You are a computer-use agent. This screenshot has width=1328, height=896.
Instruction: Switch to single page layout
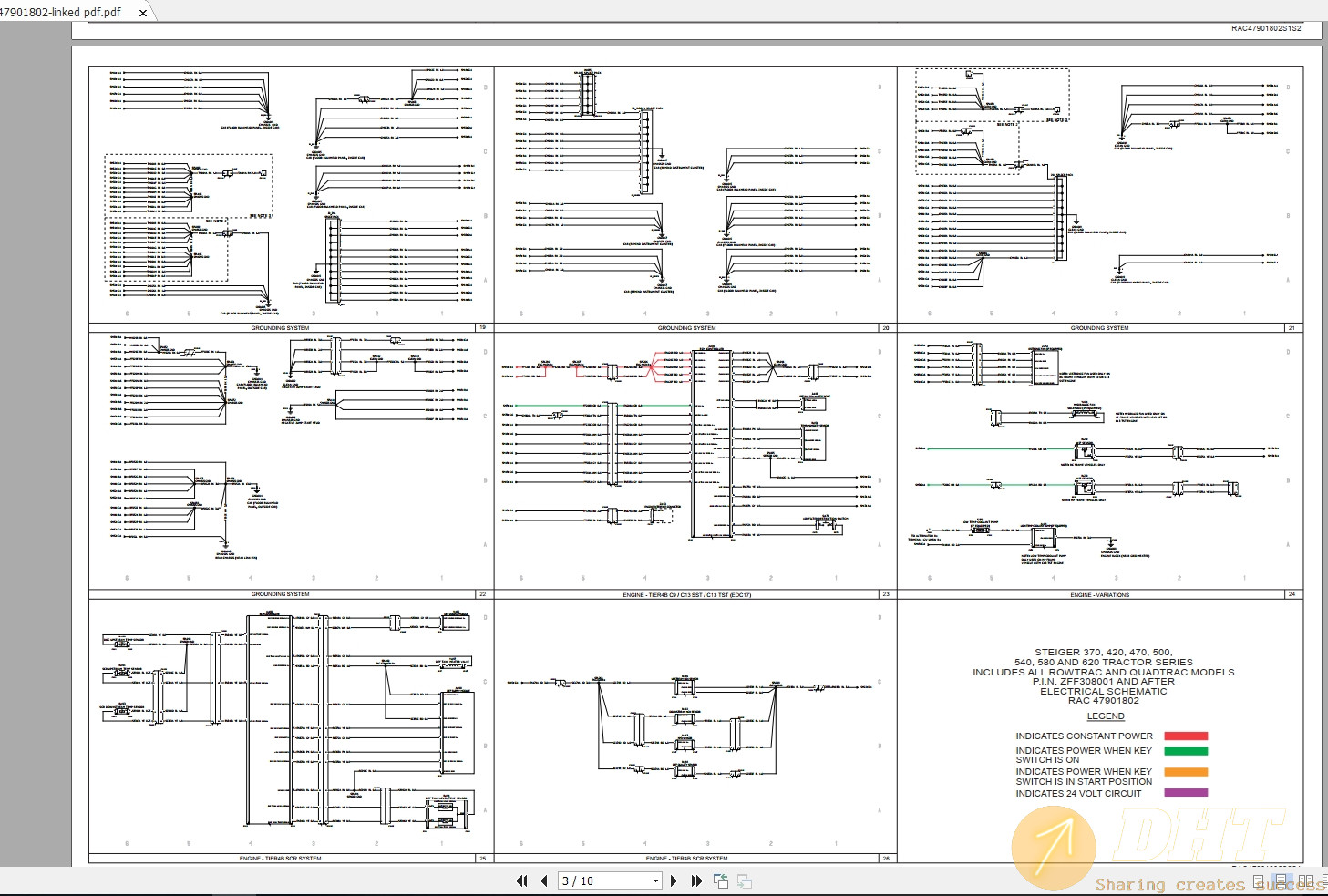pyautogui.click(x=1259, y=881)
